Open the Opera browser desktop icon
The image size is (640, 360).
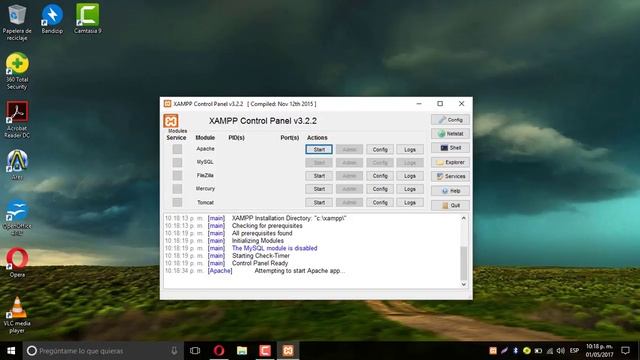tap(17, 262)
